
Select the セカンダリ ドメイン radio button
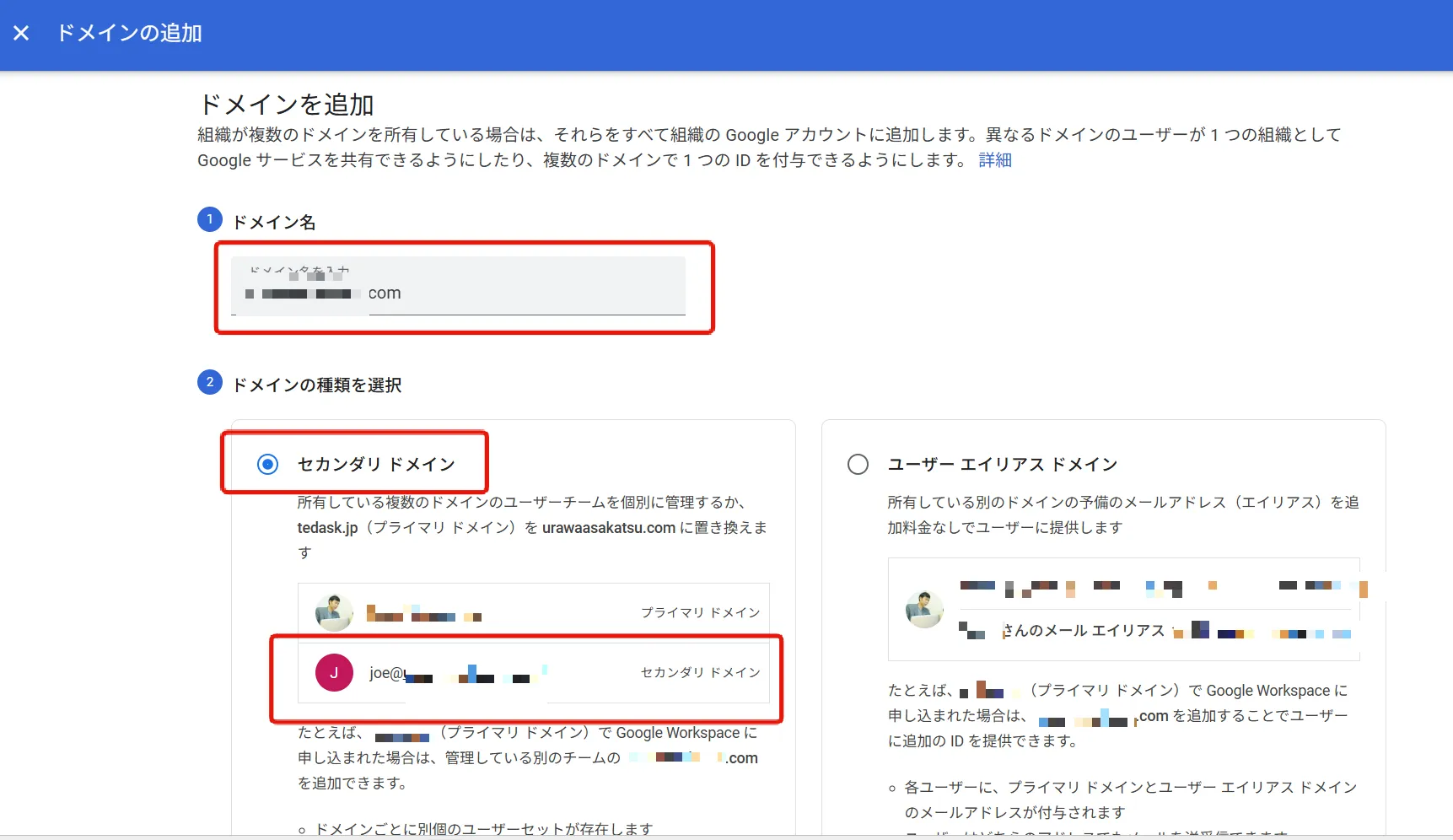(x=267, y=464)
